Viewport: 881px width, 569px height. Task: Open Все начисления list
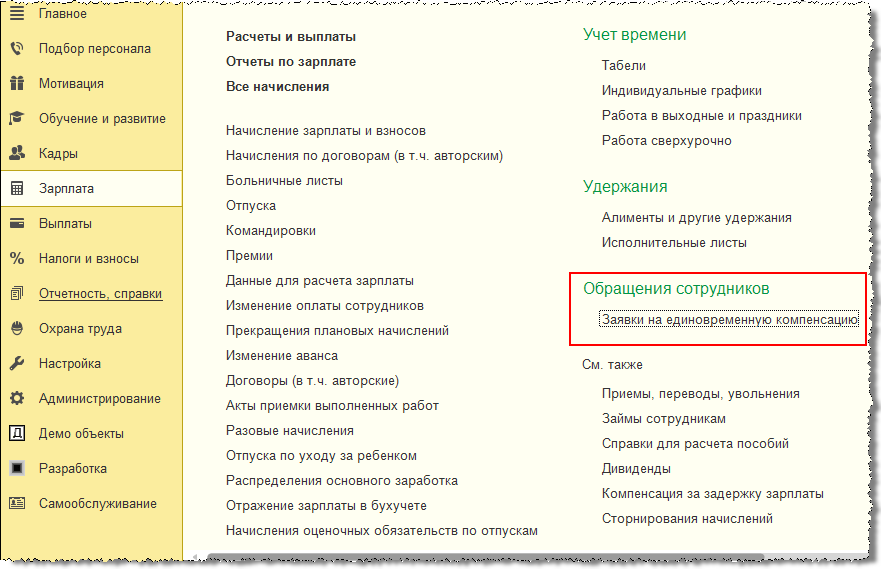click(277, 87)
